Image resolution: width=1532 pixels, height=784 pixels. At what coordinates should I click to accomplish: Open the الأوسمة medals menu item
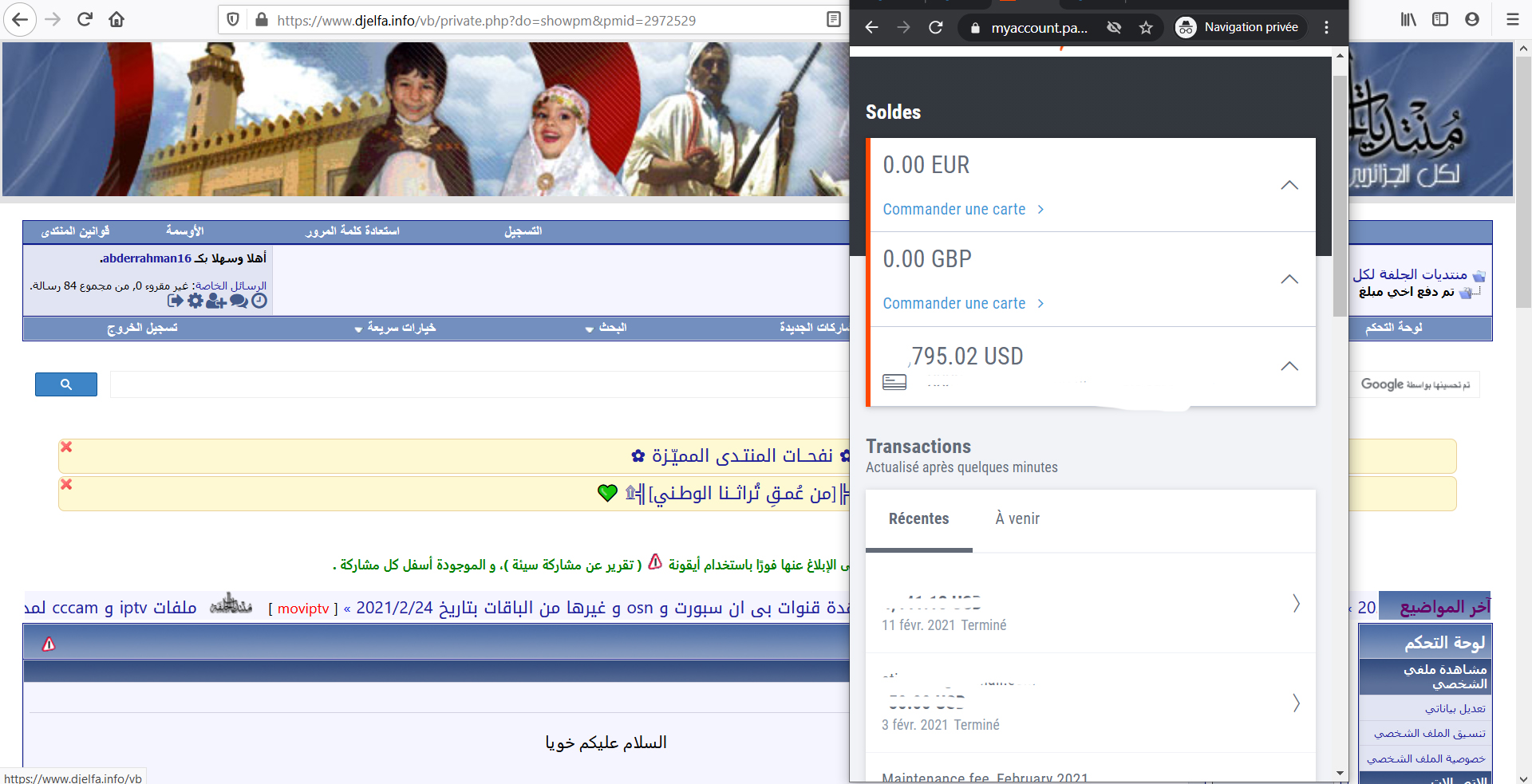pos(184,231)
